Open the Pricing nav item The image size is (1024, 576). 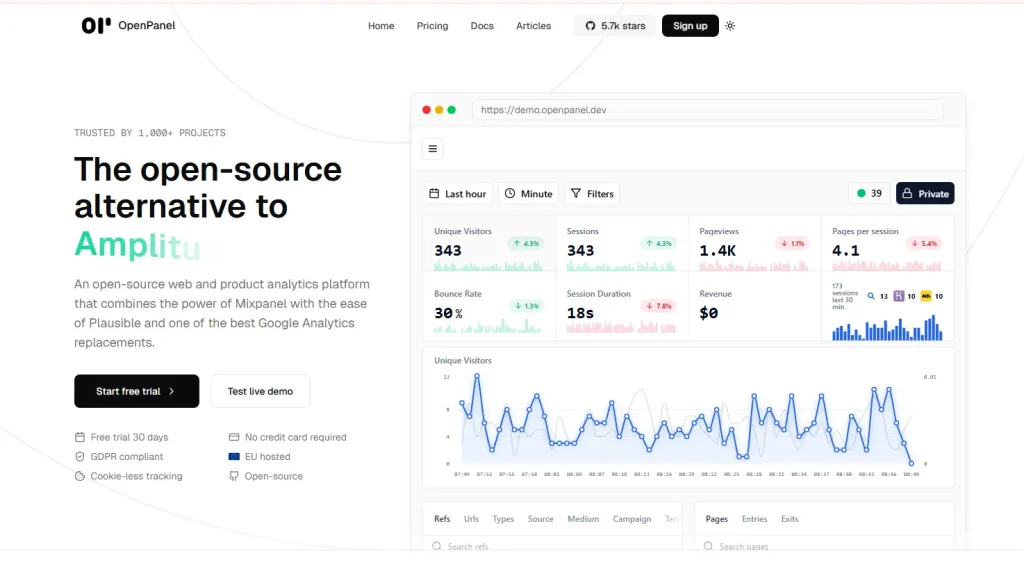tap(432, 26)
